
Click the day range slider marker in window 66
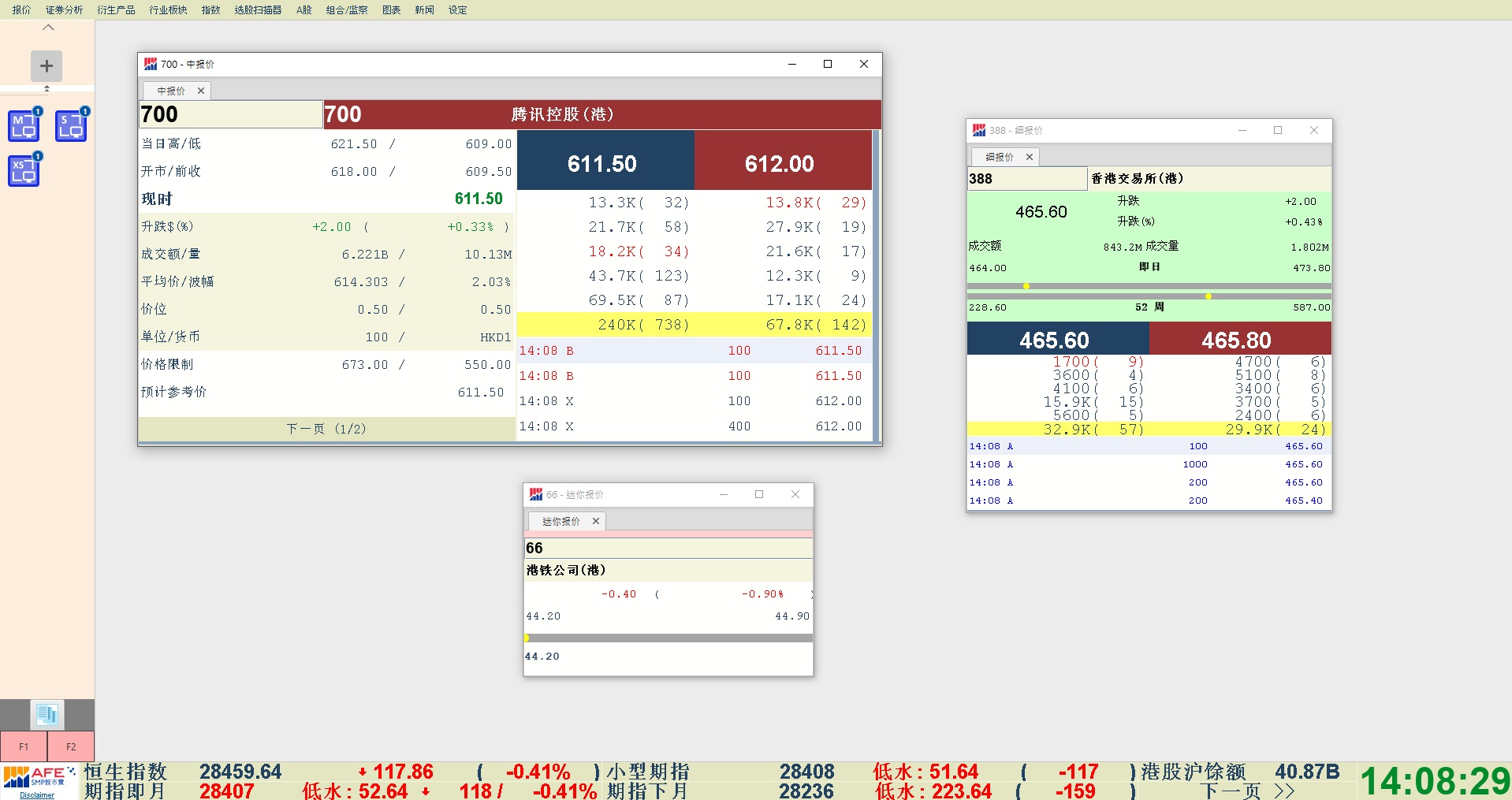pyautogui.click(x=527, y=638)
